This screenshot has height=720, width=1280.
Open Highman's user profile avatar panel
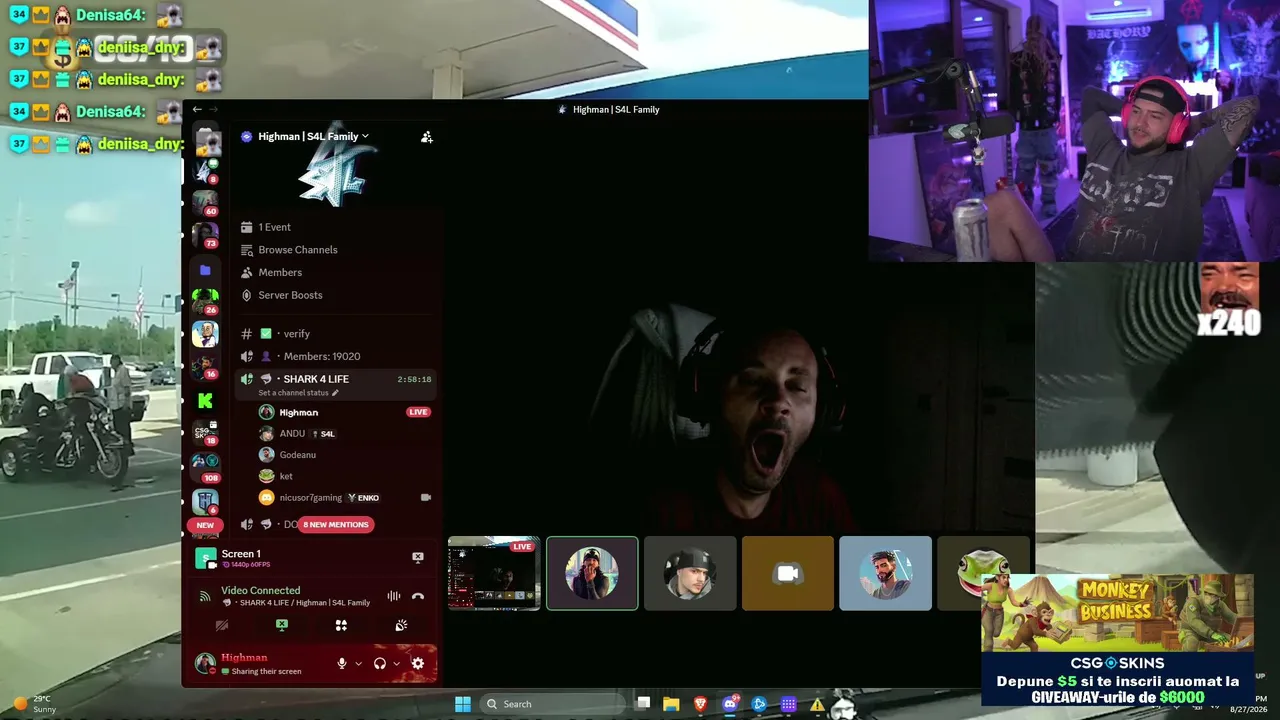pyautogui.click(x=206, y=663)
